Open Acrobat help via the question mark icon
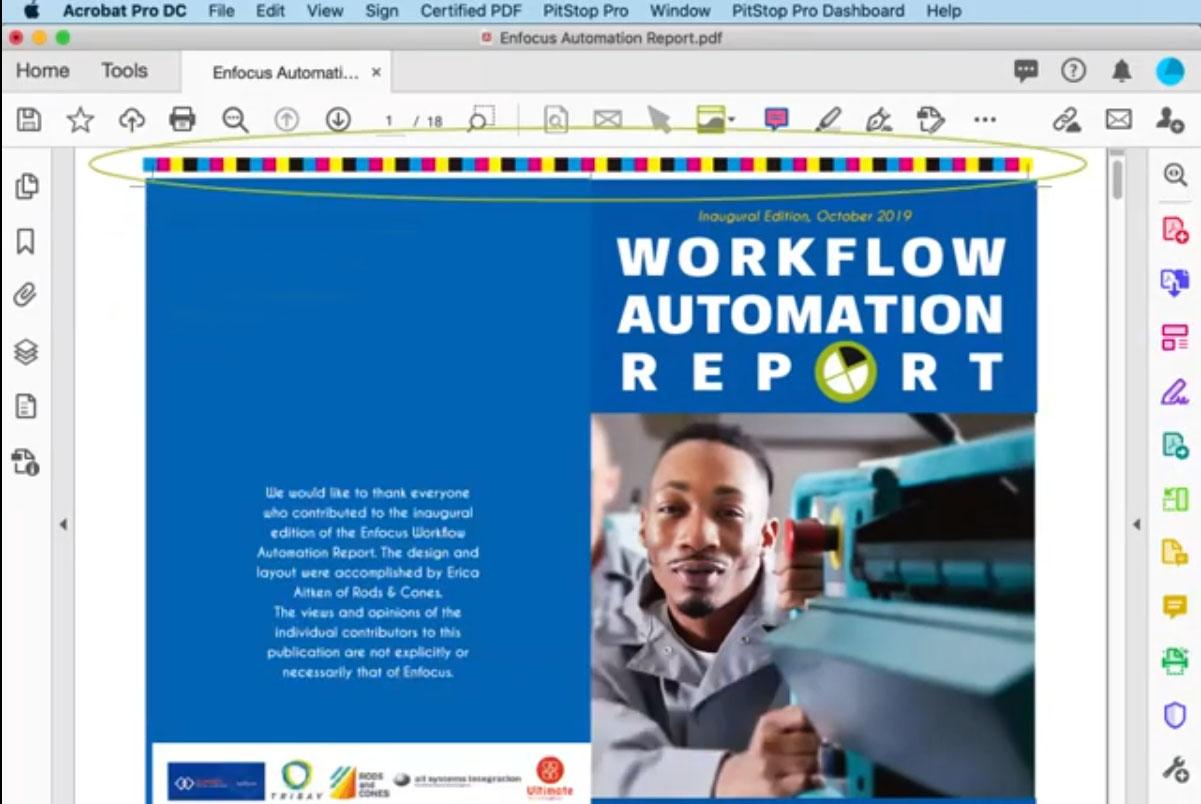 tap(1074, 70)
